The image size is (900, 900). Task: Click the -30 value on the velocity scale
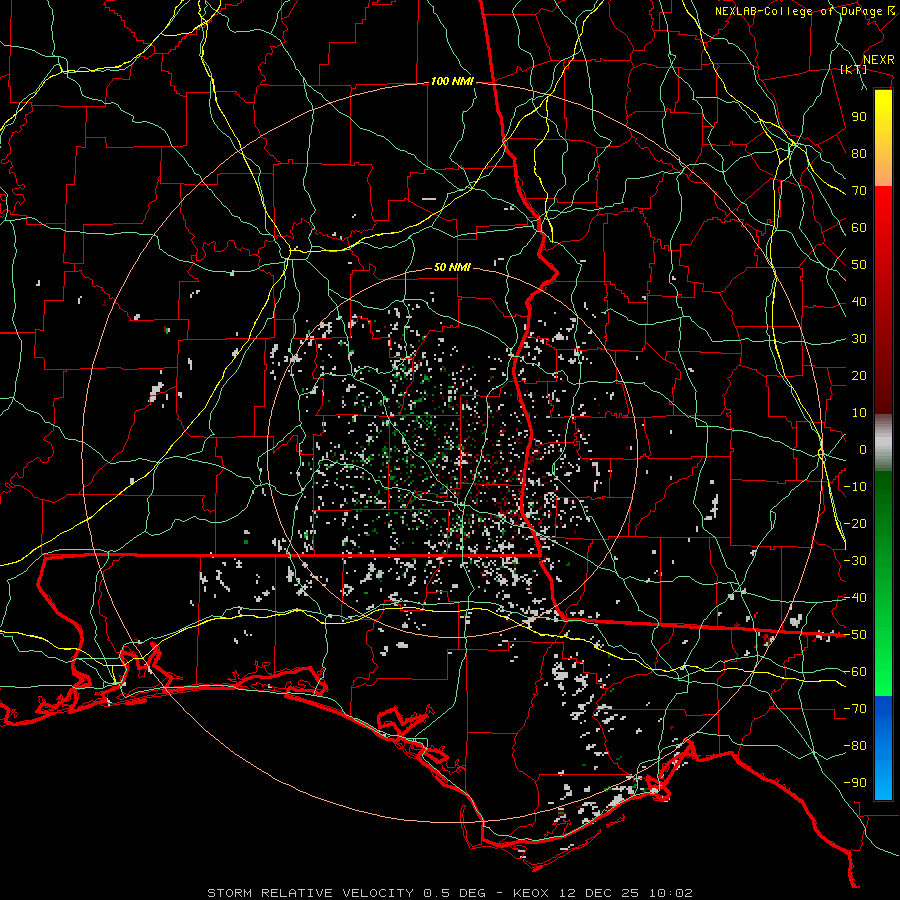[855, 561]
